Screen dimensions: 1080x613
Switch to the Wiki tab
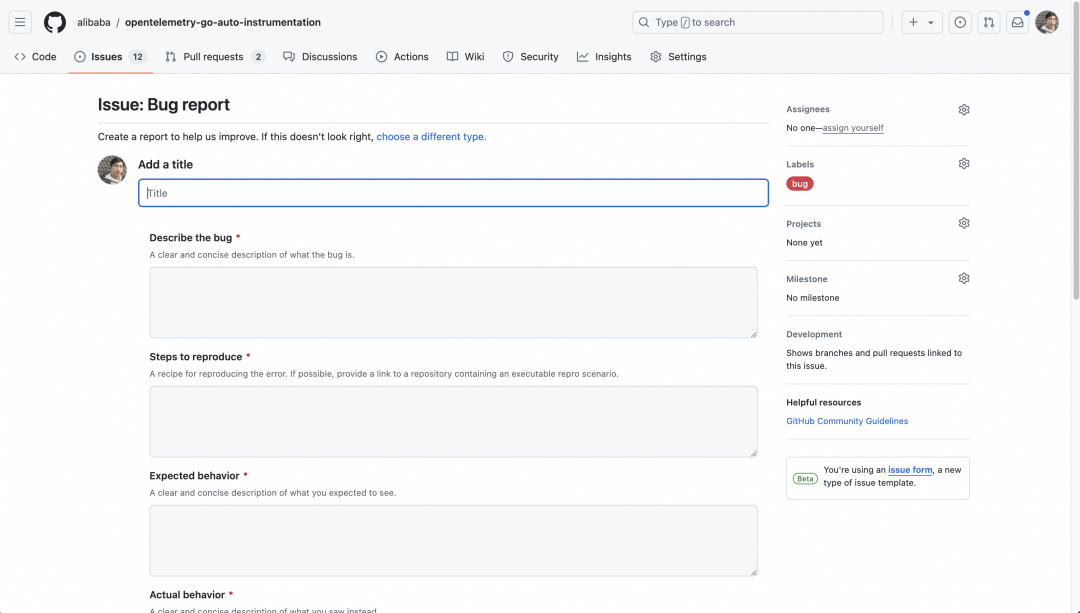(x=466, y=56)
